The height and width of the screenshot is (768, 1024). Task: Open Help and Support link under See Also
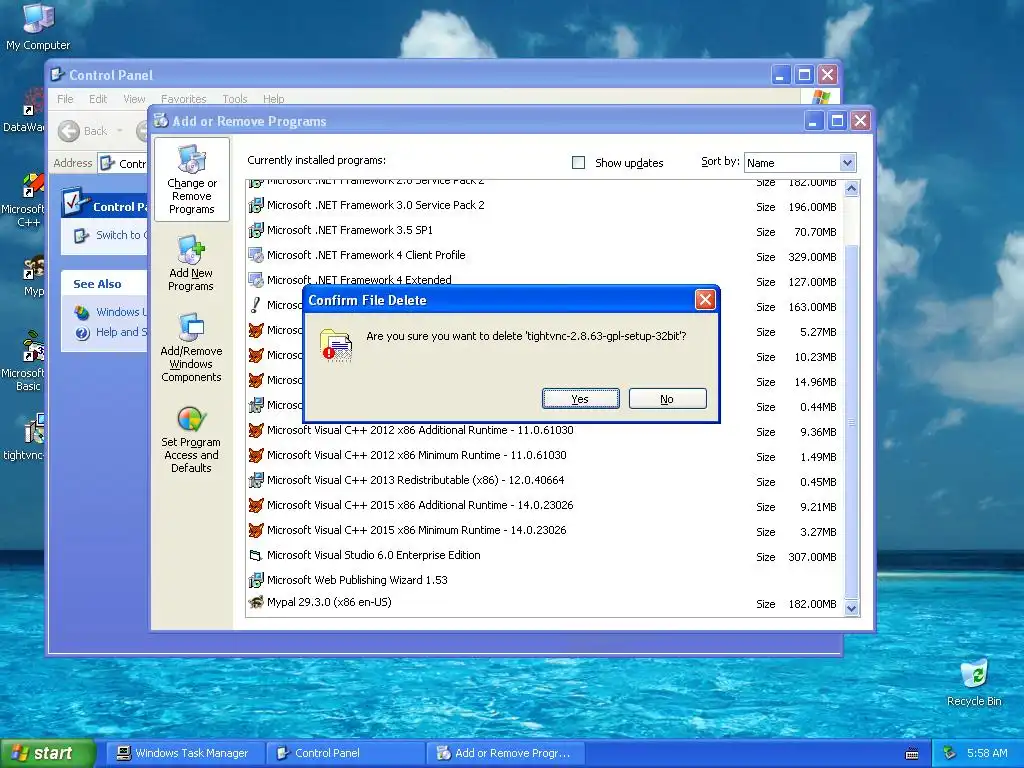point(111,332)
